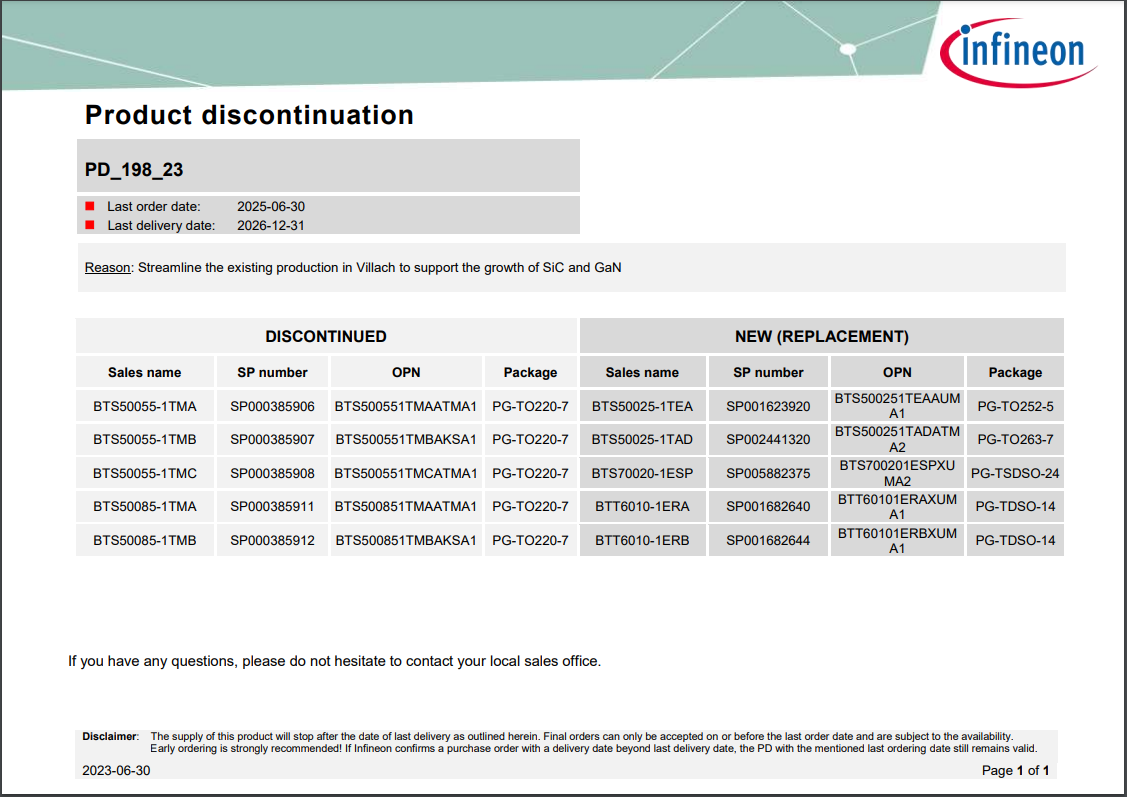Click replacement sales name BTT6010-1ERA
This screenshot has height=797, width=1127.
(x=642, y=506)
